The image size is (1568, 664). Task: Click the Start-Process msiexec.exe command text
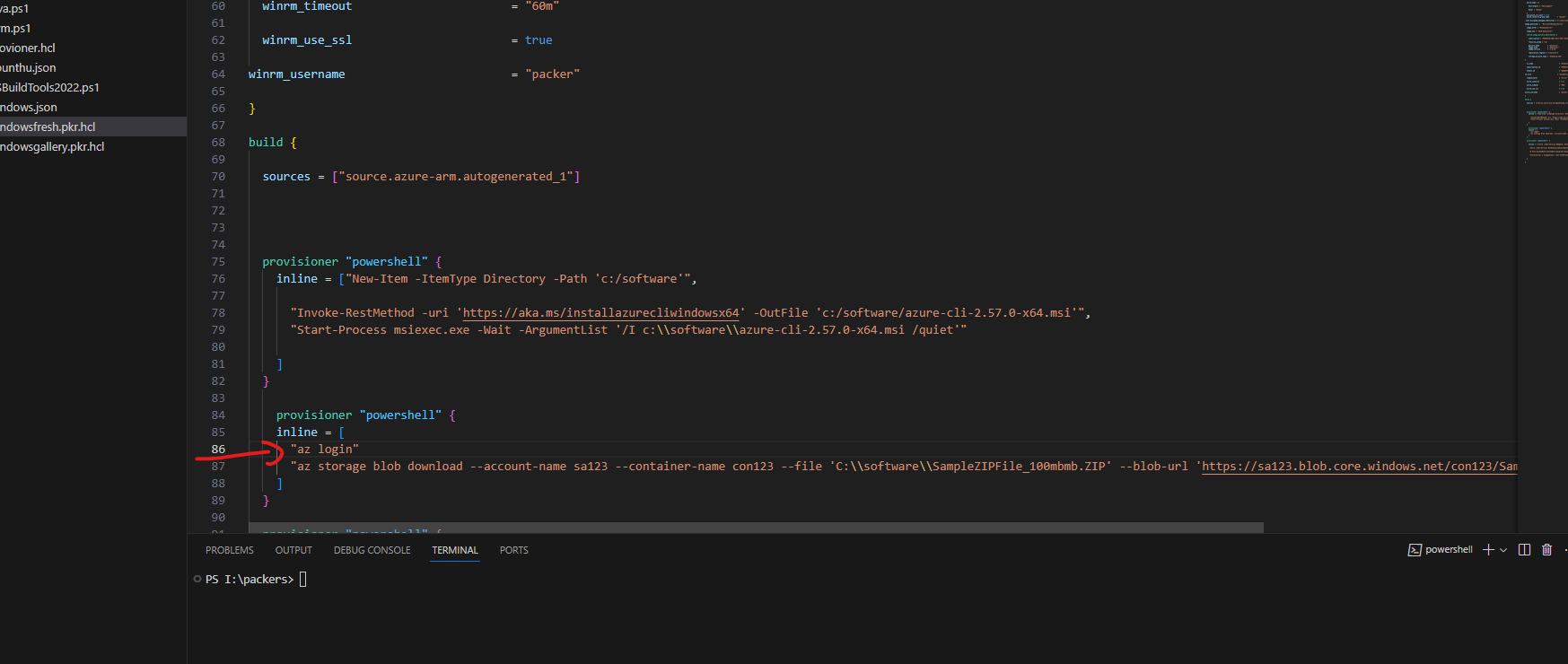pyautogui.click(x=383, y=330)
